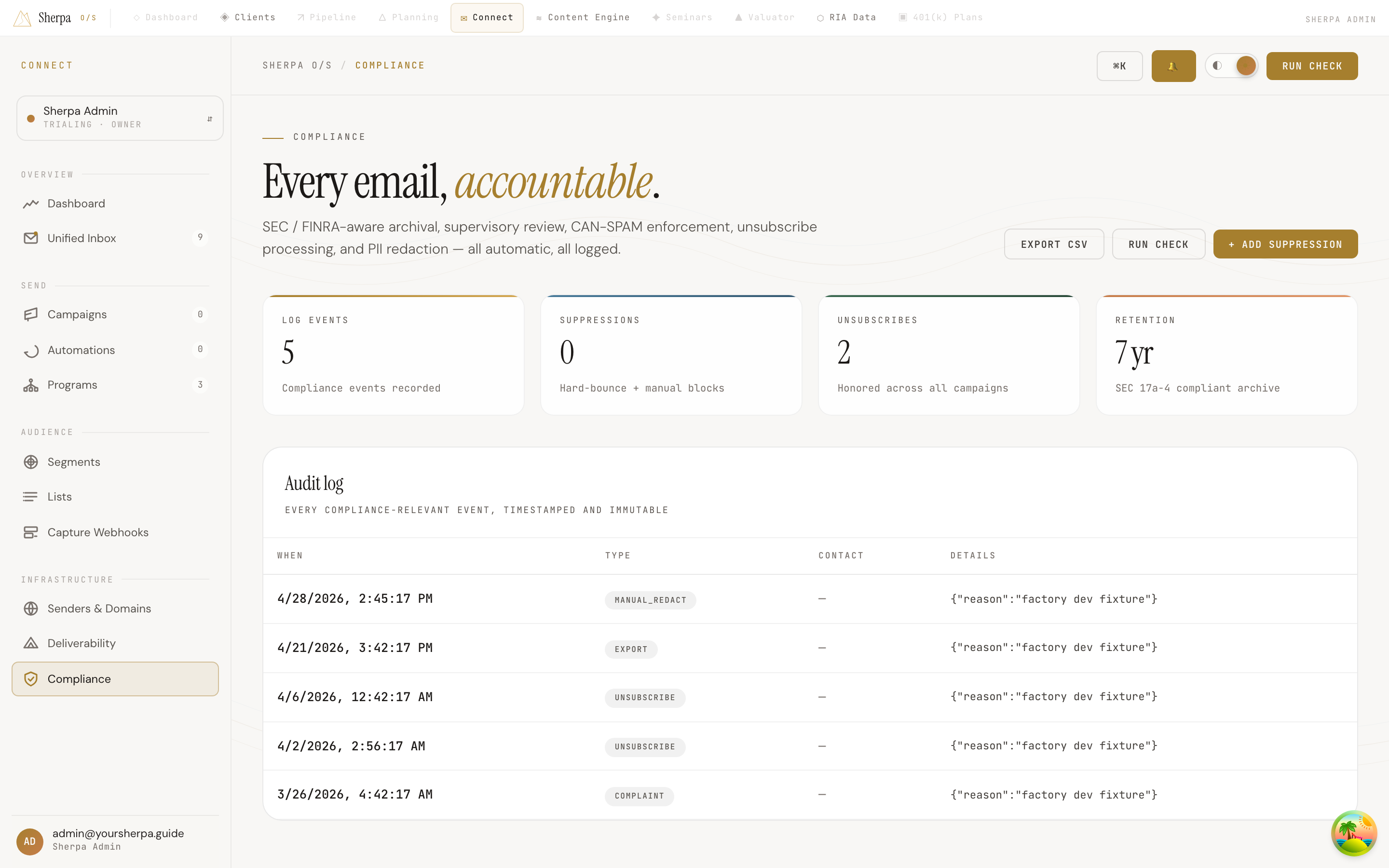Viewport: 1389px width, 868px height.
Task: Click the MANUAL_REDACT type badge
Action: pyautogui.click(x=650, y=600)
